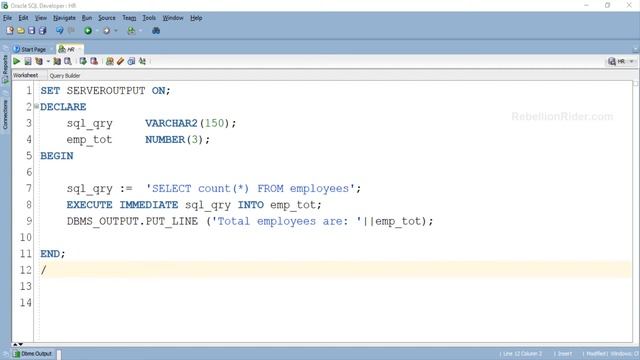This screenshot has height=360, width=640.
Task: Click 'NUMBER' on line 4
Action: 165,140
